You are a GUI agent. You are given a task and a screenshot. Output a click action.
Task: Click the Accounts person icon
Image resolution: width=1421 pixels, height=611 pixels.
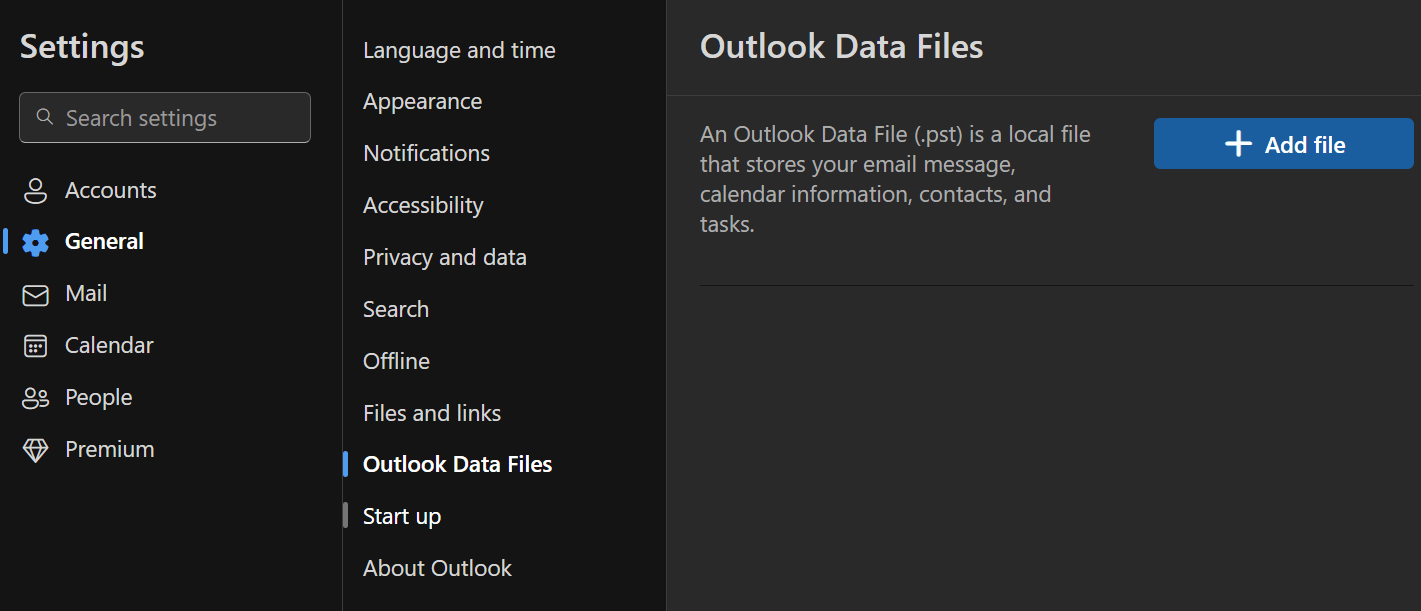click(x=35, y=190)
